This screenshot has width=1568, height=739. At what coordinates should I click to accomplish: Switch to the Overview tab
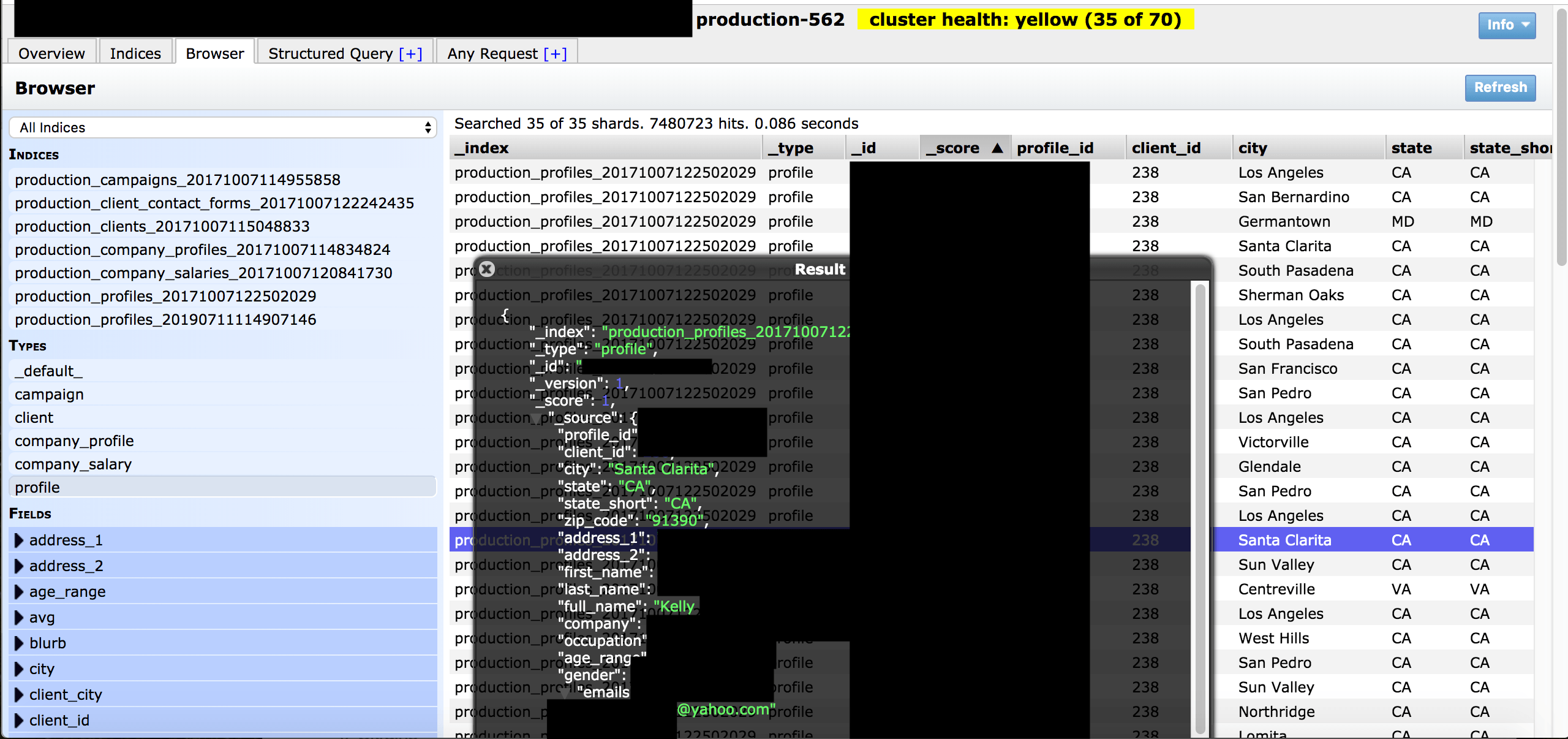51,53
